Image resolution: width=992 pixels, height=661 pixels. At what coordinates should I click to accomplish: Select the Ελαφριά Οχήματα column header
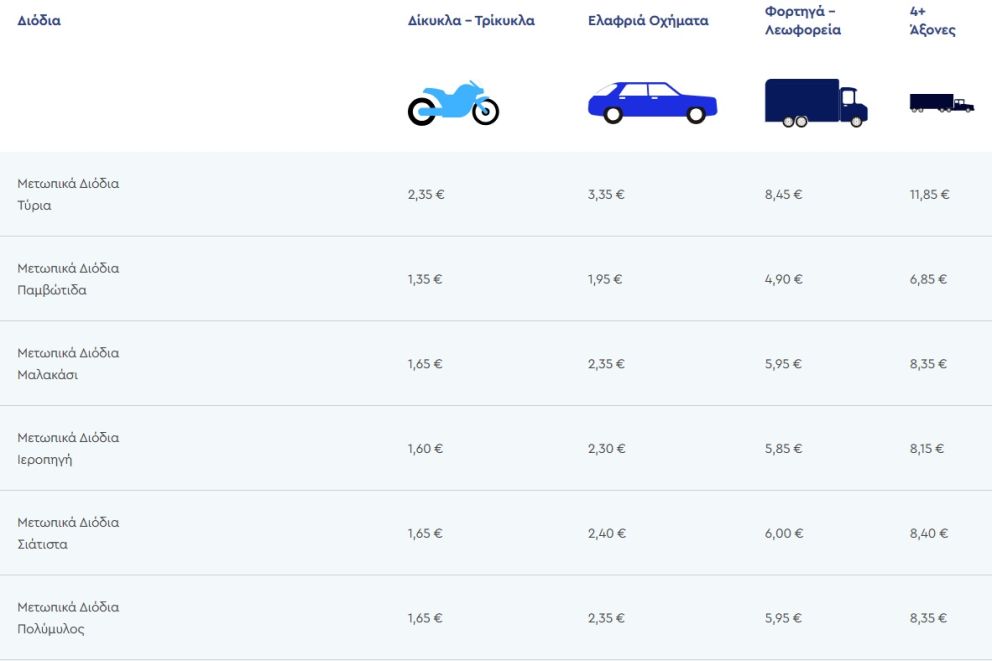pyautogui.click(x=648, y=21)
